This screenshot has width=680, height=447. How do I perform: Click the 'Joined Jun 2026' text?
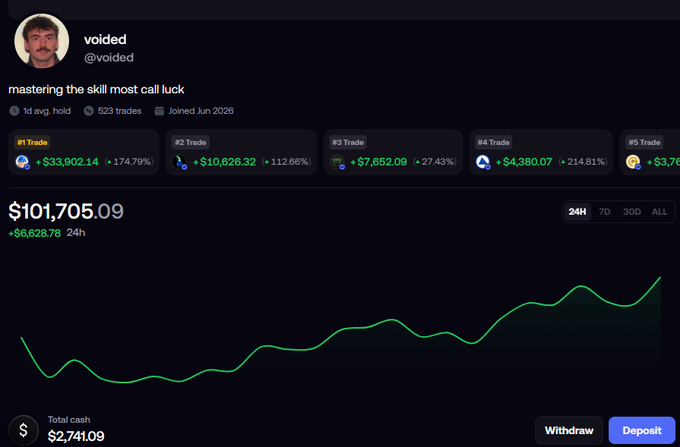tap(201, 111)
